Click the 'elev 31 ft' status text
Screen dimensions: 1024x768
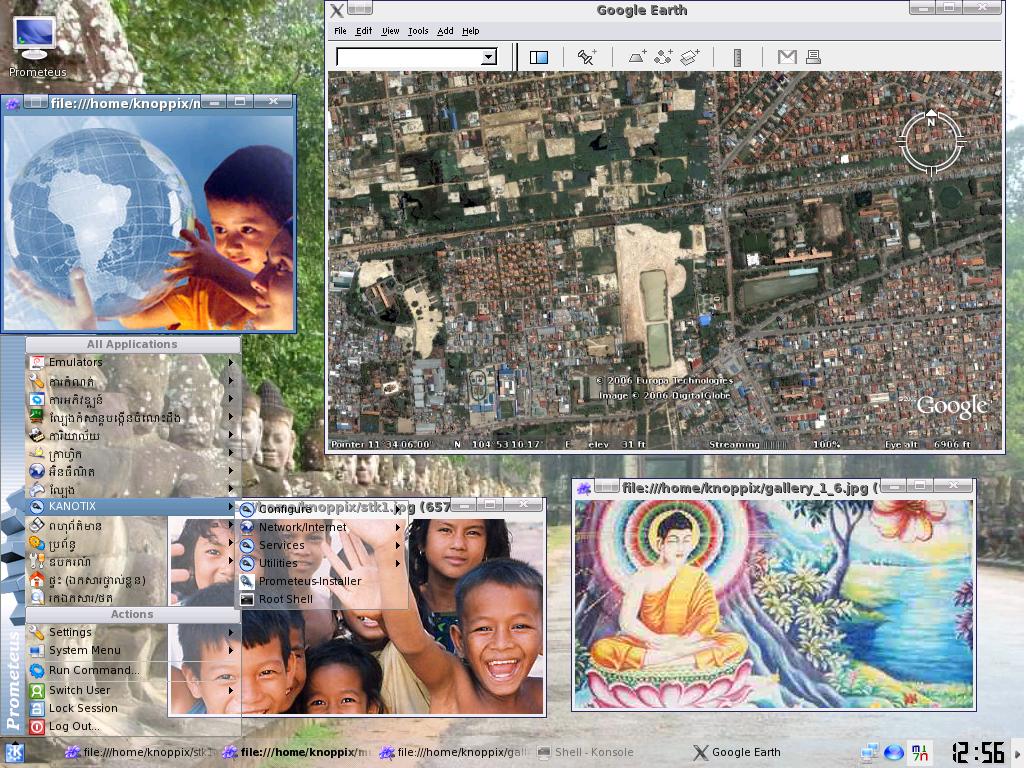(x=616, y=445)
